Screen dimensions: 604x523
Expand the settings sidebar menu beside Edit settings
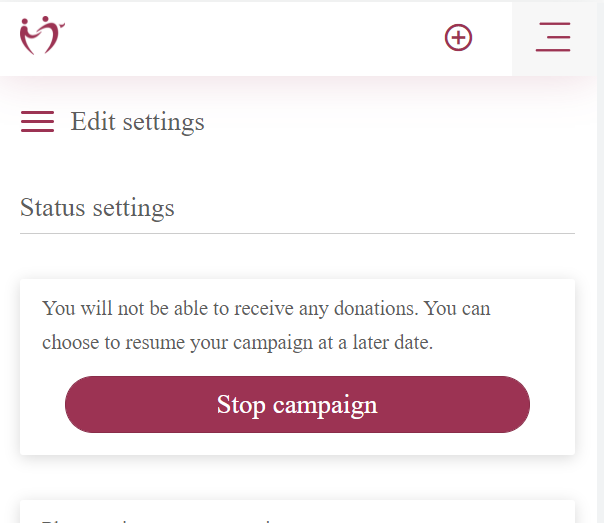(37, 121)
